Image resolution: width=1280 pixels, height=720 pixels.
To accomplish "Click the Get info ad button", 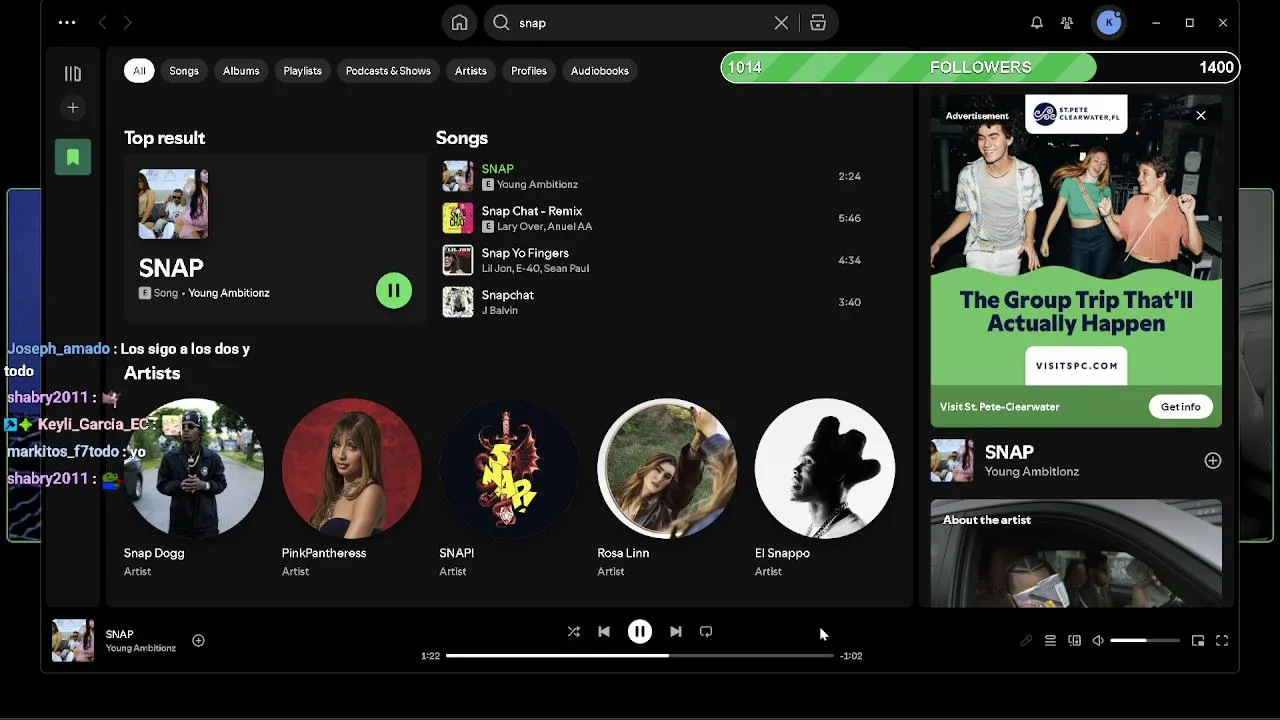I will coord(1181,407).
